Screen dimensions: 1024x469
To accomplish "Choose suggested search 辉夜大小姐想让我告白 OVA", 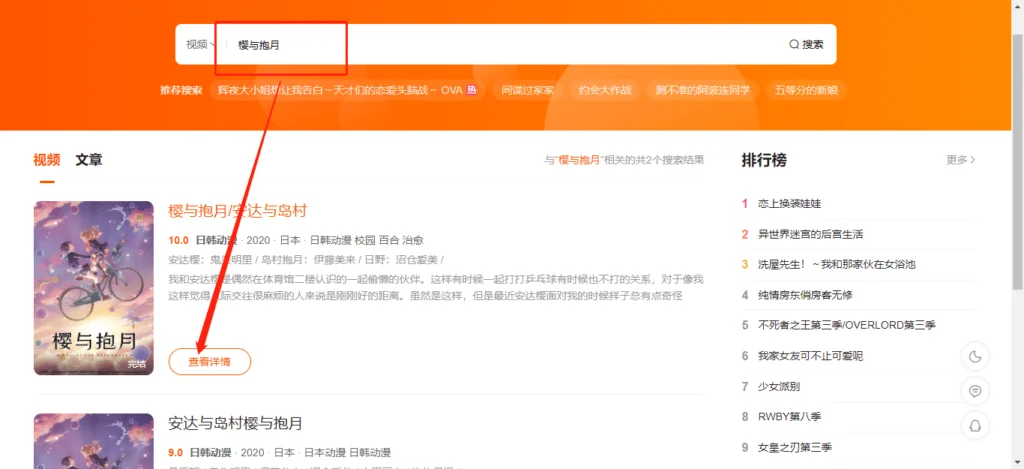I will click(x=347, y=90).
